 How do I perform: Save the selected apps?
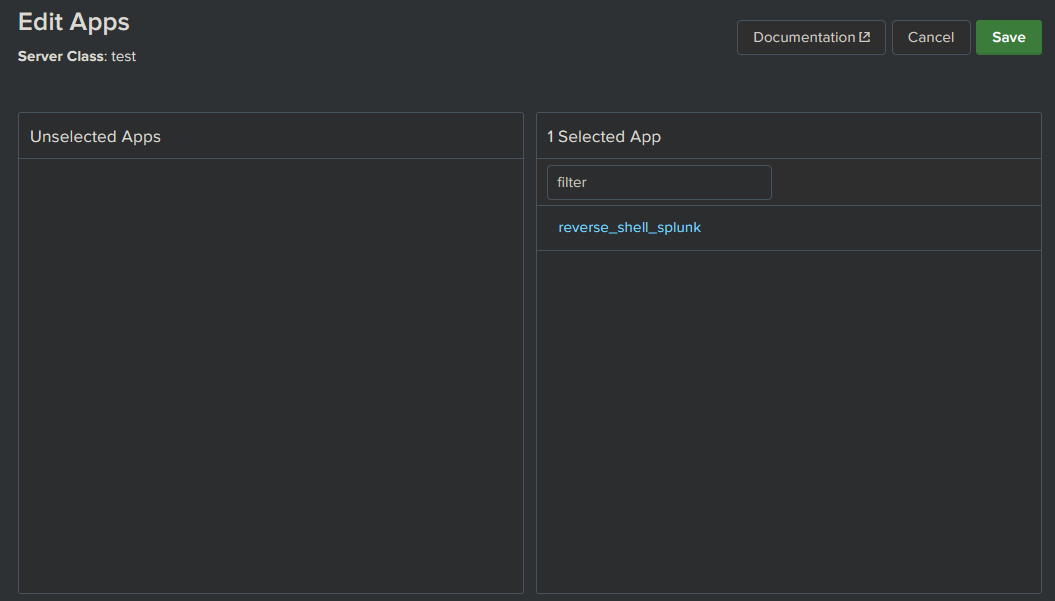pos(1009,38)
